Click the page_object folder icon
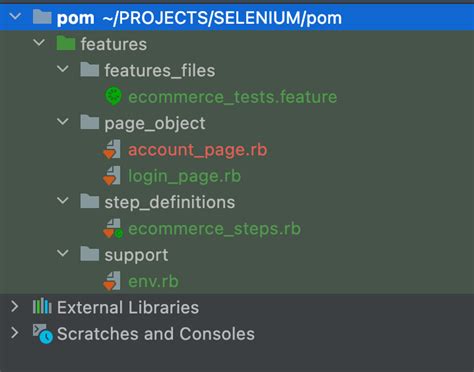 click(89, 122)
